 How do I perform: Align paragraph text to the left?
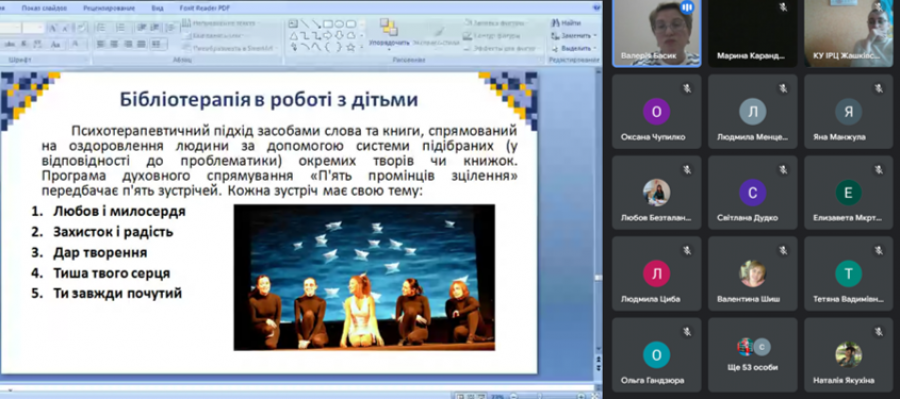point(100,44)
